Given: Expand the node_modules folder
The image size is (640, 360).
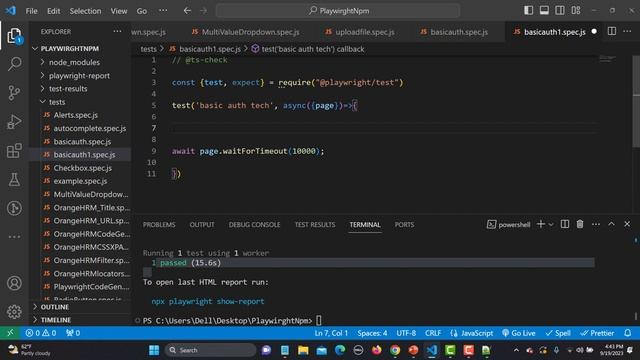Looking at the screenshot, I should coord(74,62).
